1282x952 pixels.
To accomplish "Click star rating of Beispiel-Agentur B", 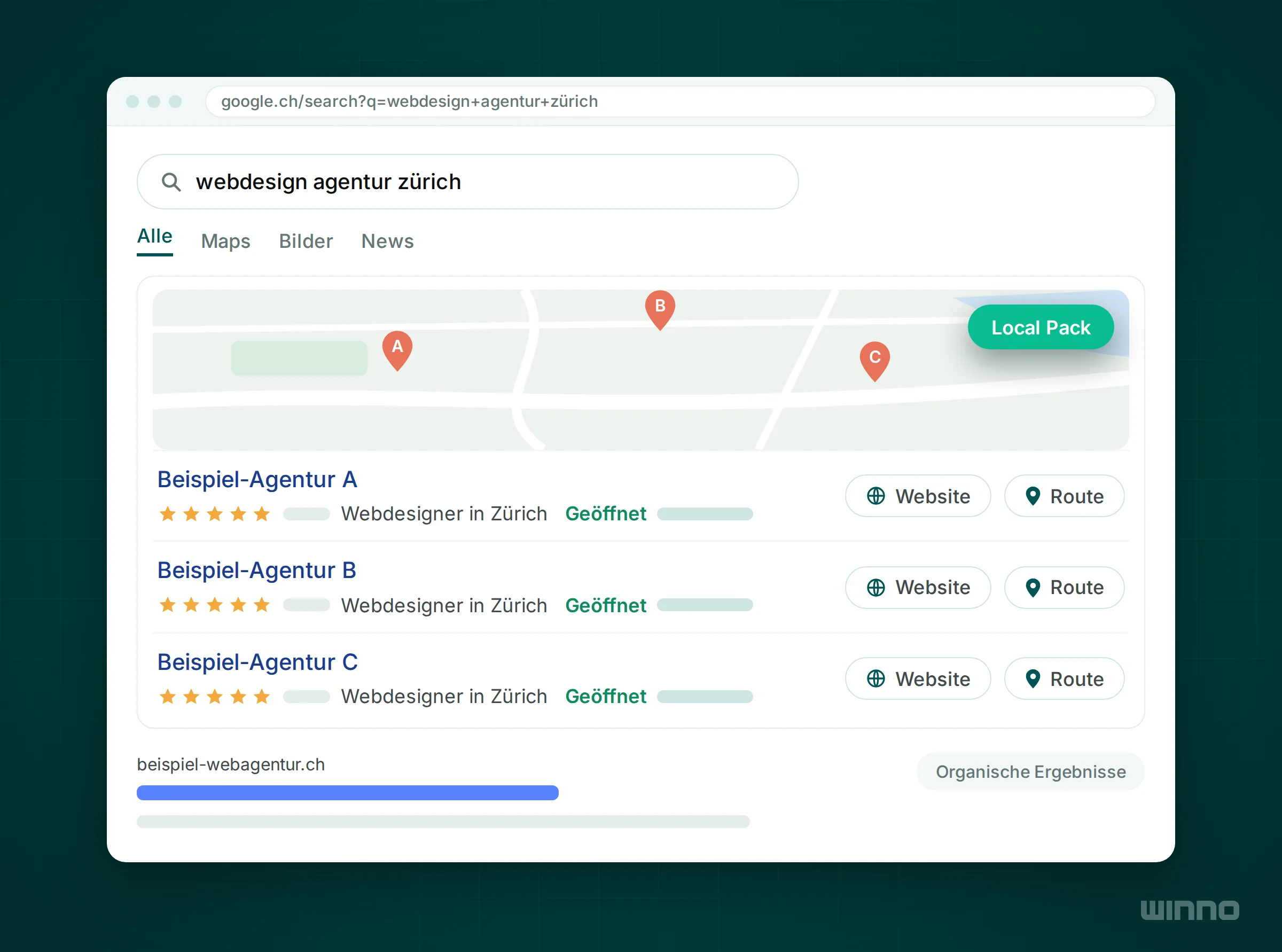I will [x=214, y=605].
